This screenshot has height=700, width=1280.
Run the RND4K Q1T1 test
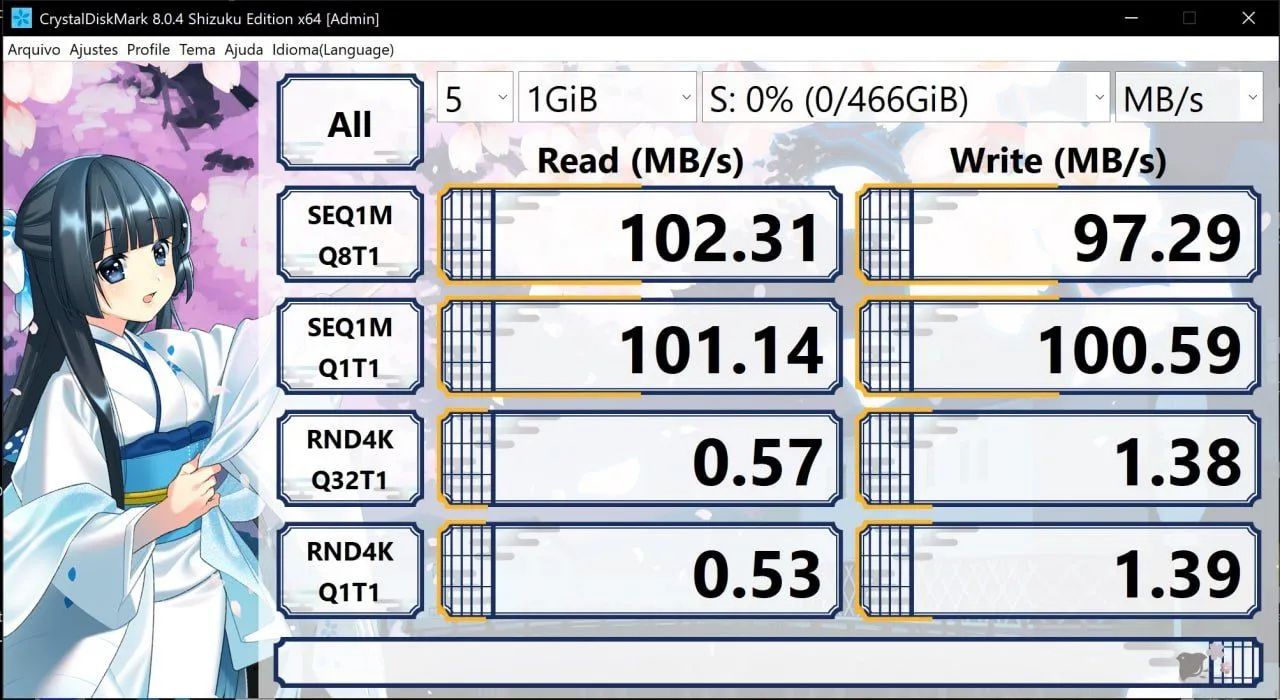coord(350,571)
